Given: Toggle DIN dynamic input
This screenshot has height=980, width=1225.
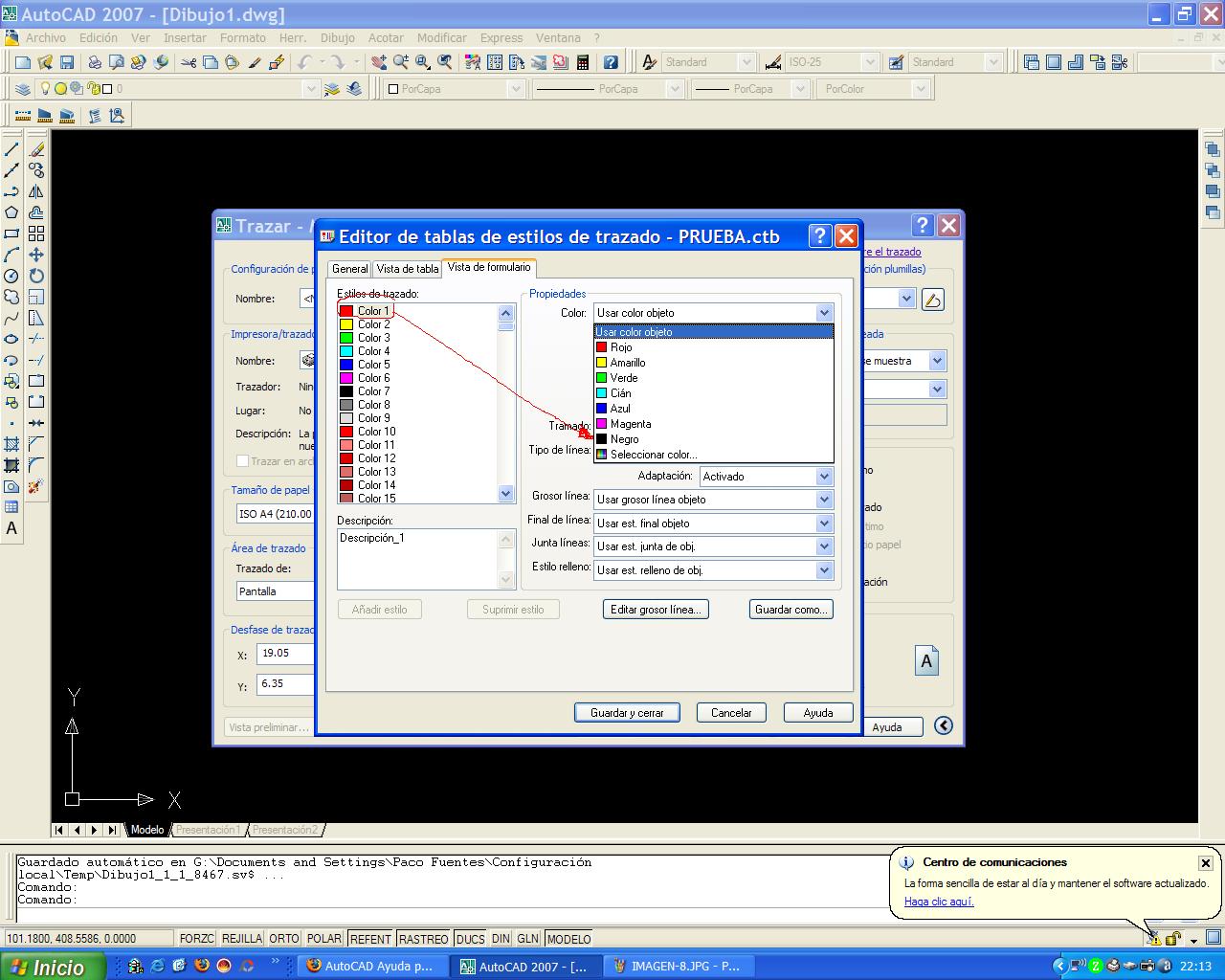Looking at the screenshot, I should [x=501, y=939].
